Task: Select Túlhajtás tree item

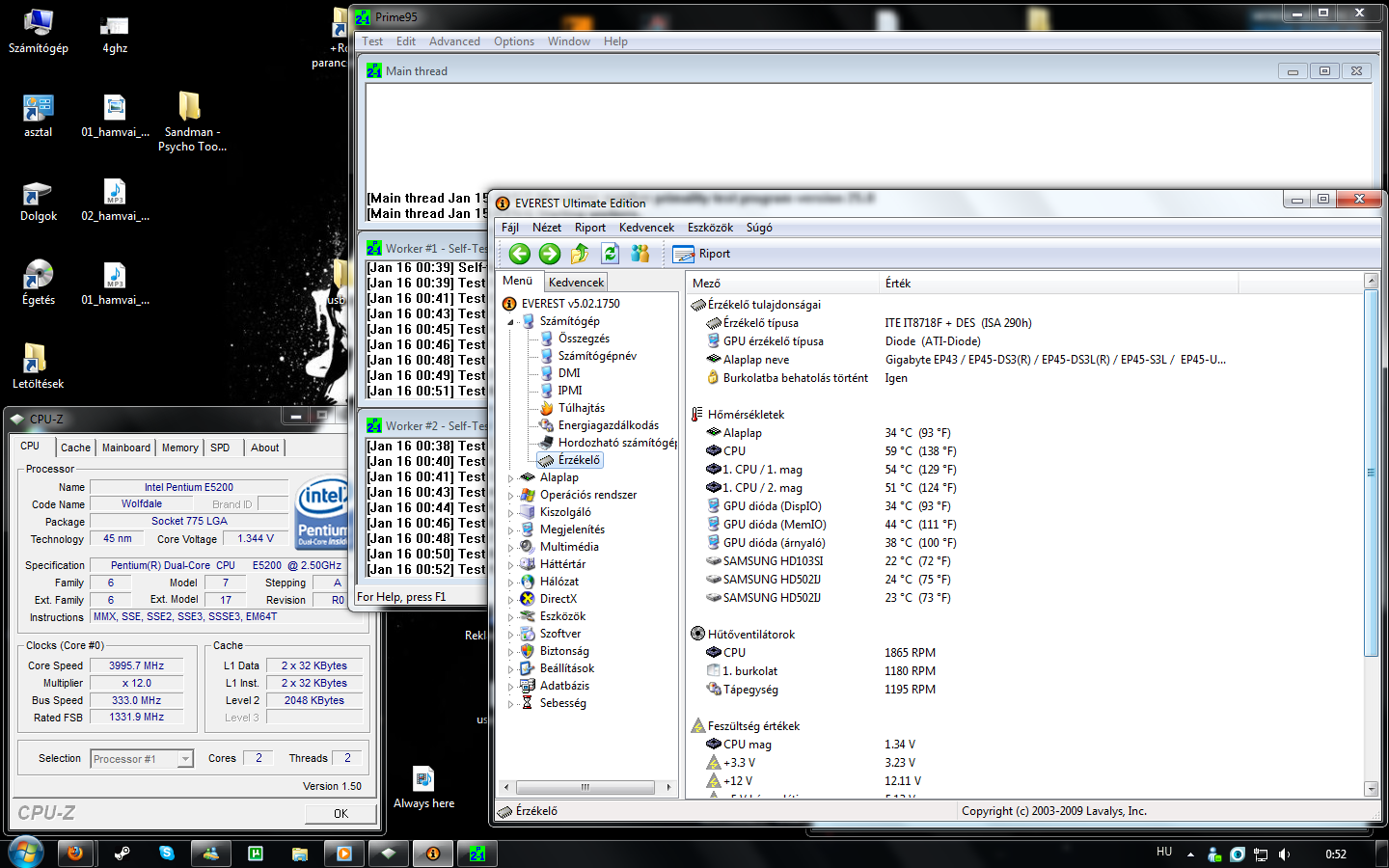Action: point(582,408)
